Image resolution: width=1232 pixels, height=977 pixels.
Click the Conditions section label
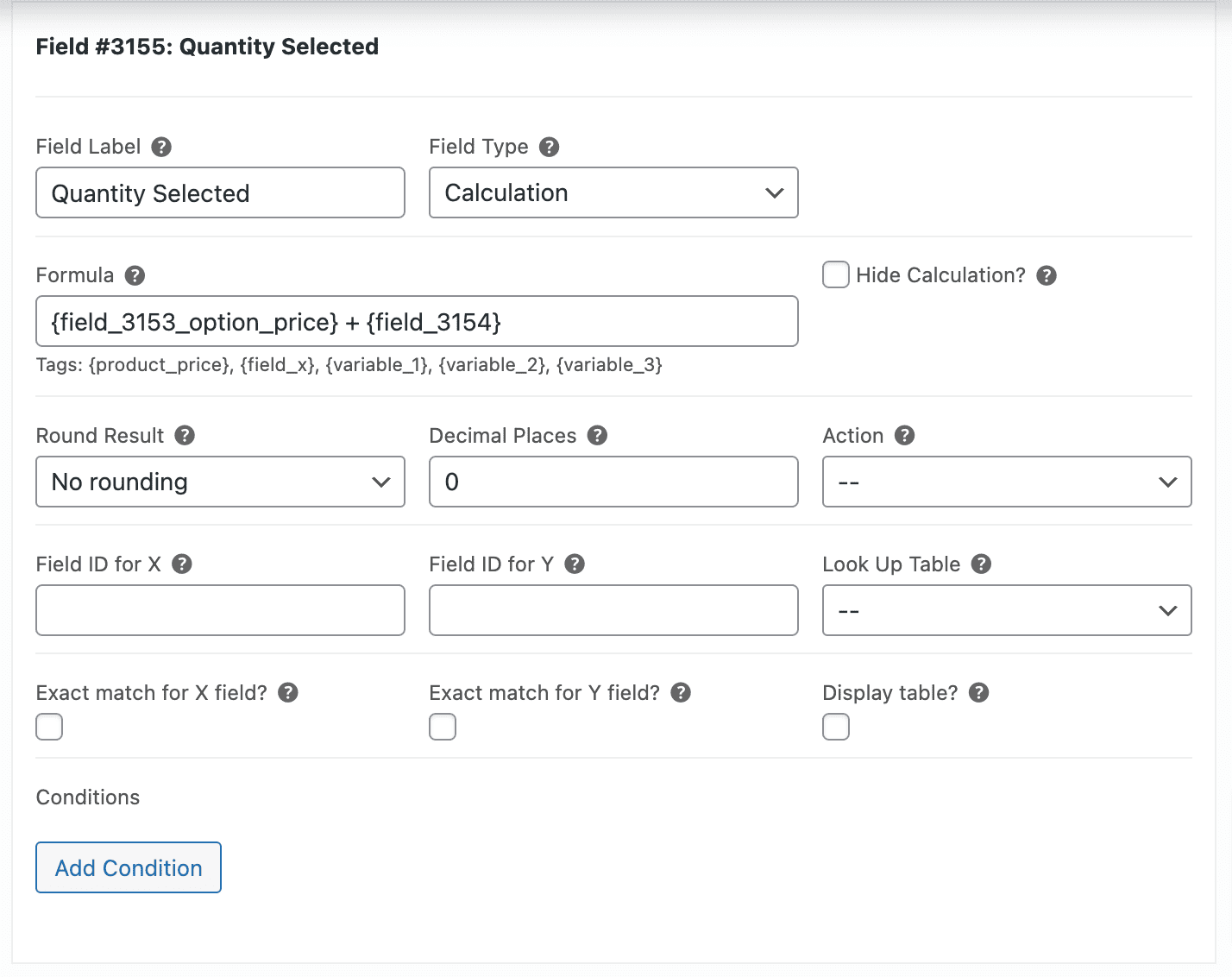88,797
